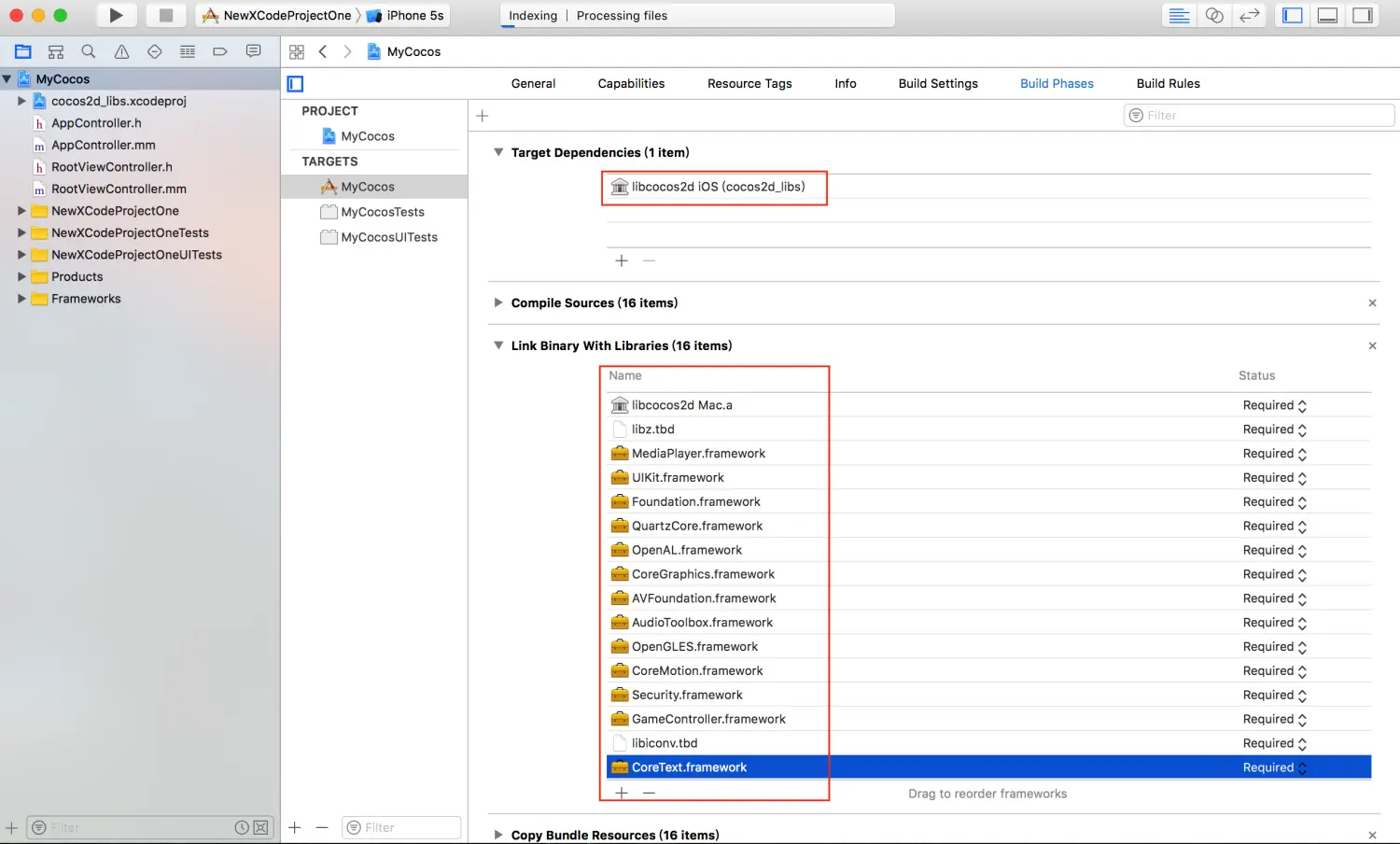Switch to the Build Rules tab

pos(1169,83)
